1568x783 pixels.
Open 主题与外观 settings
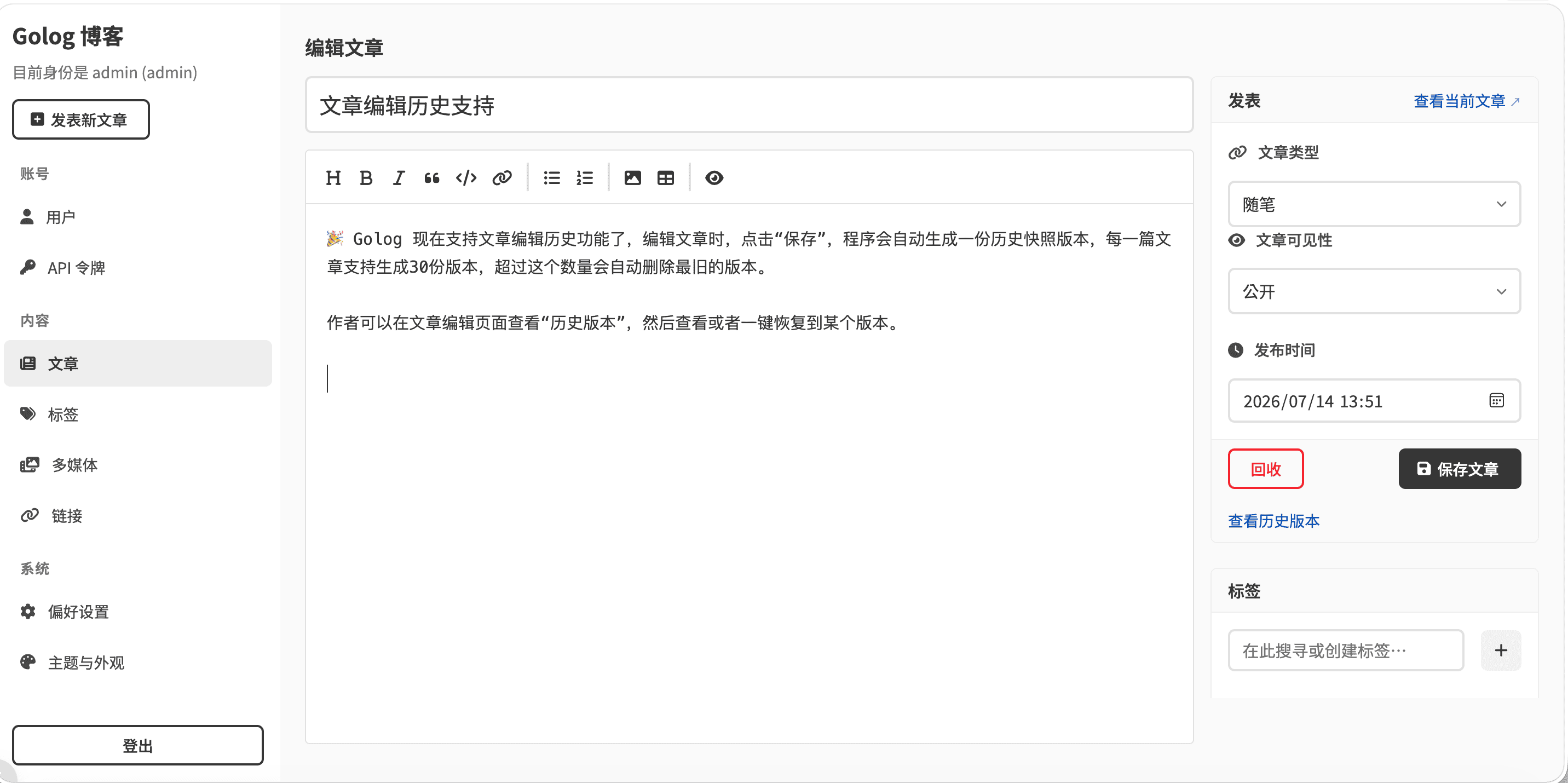[137, 663]
